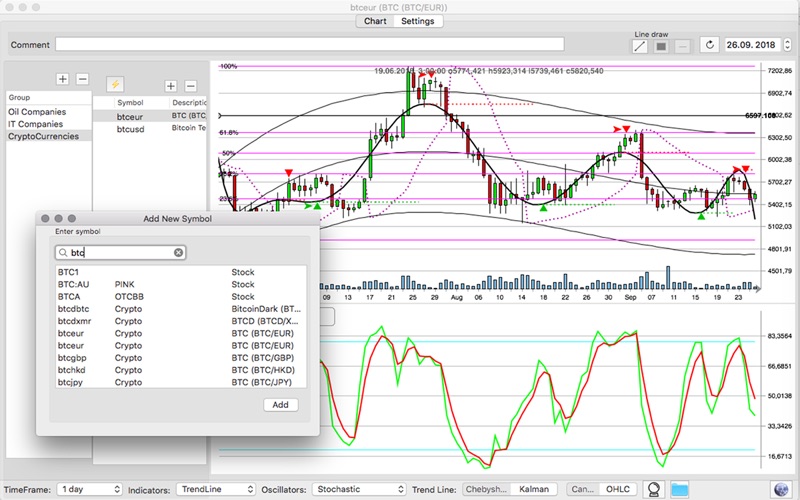Select OHLC chart style

(618, 489)
